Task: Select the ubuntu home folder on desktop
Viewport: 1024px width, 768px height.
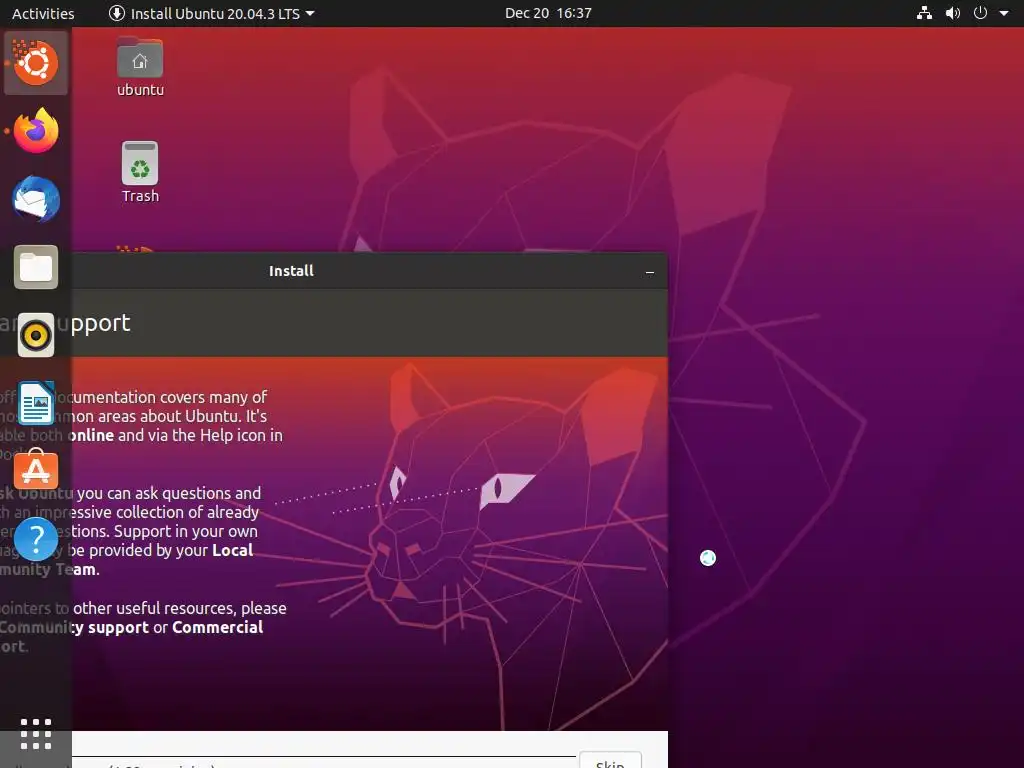Action: 140,67
